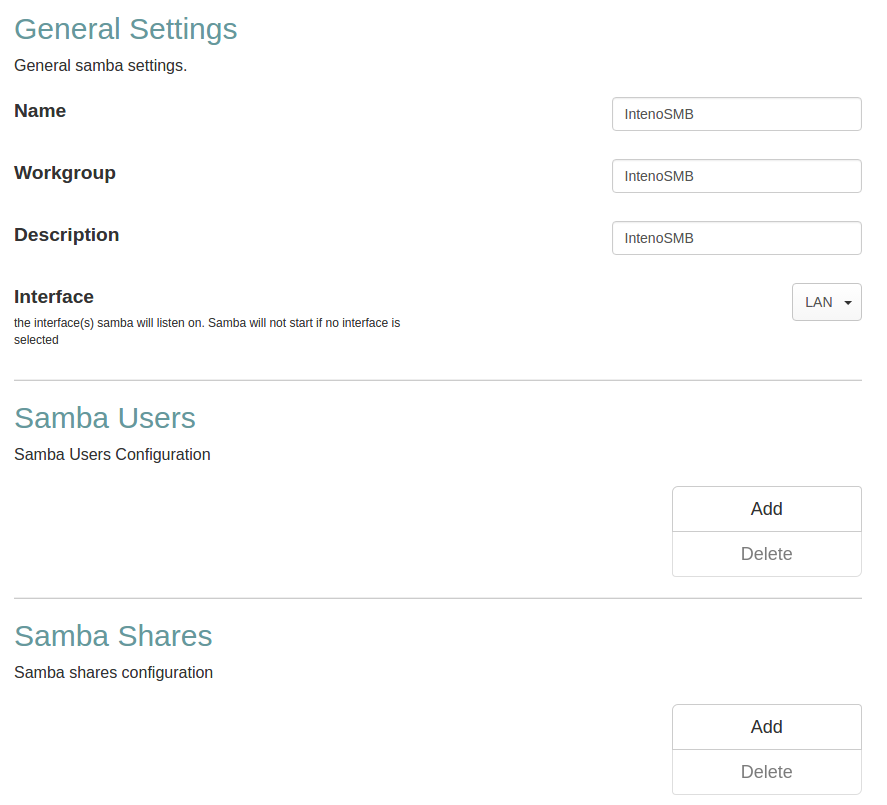Viewport: 887px width, 805px height.
Task: Click the bold Interface label
Action: [x=54, y=297]
